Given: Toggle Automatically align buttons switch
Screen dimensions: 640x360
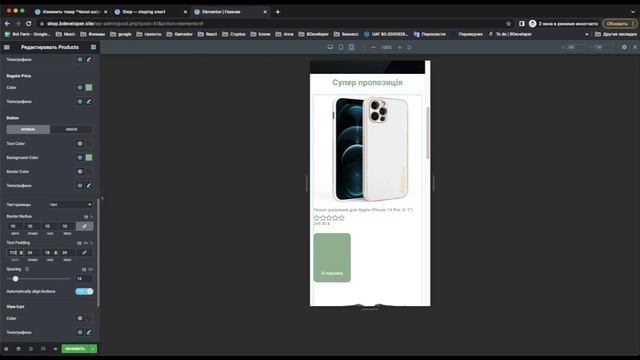Looking at the screenshot, I should pyautogui.click(x=84, y=291).
